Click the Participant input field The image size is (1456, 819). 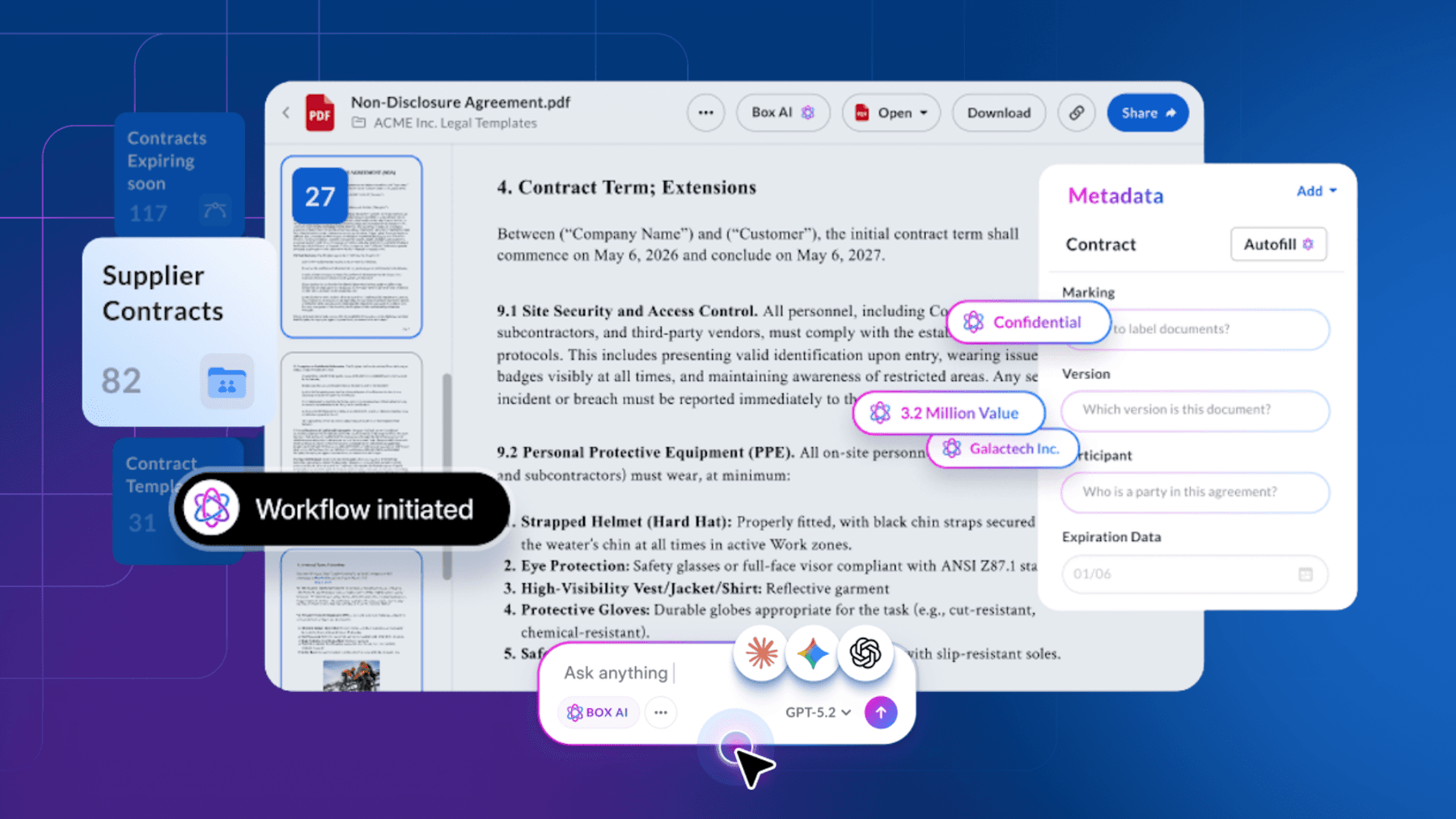pyautogui.click(x=1196, y=492)
